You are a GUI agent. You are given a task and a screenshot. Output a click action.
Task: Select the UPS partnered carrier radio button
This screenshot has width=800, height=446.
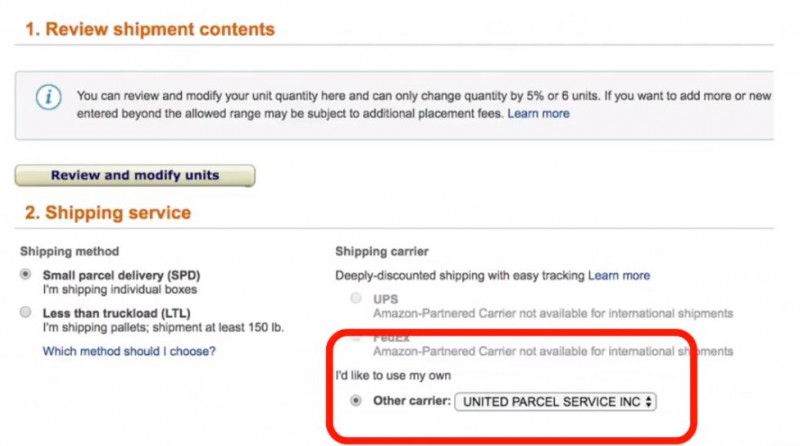coord(356,298)
